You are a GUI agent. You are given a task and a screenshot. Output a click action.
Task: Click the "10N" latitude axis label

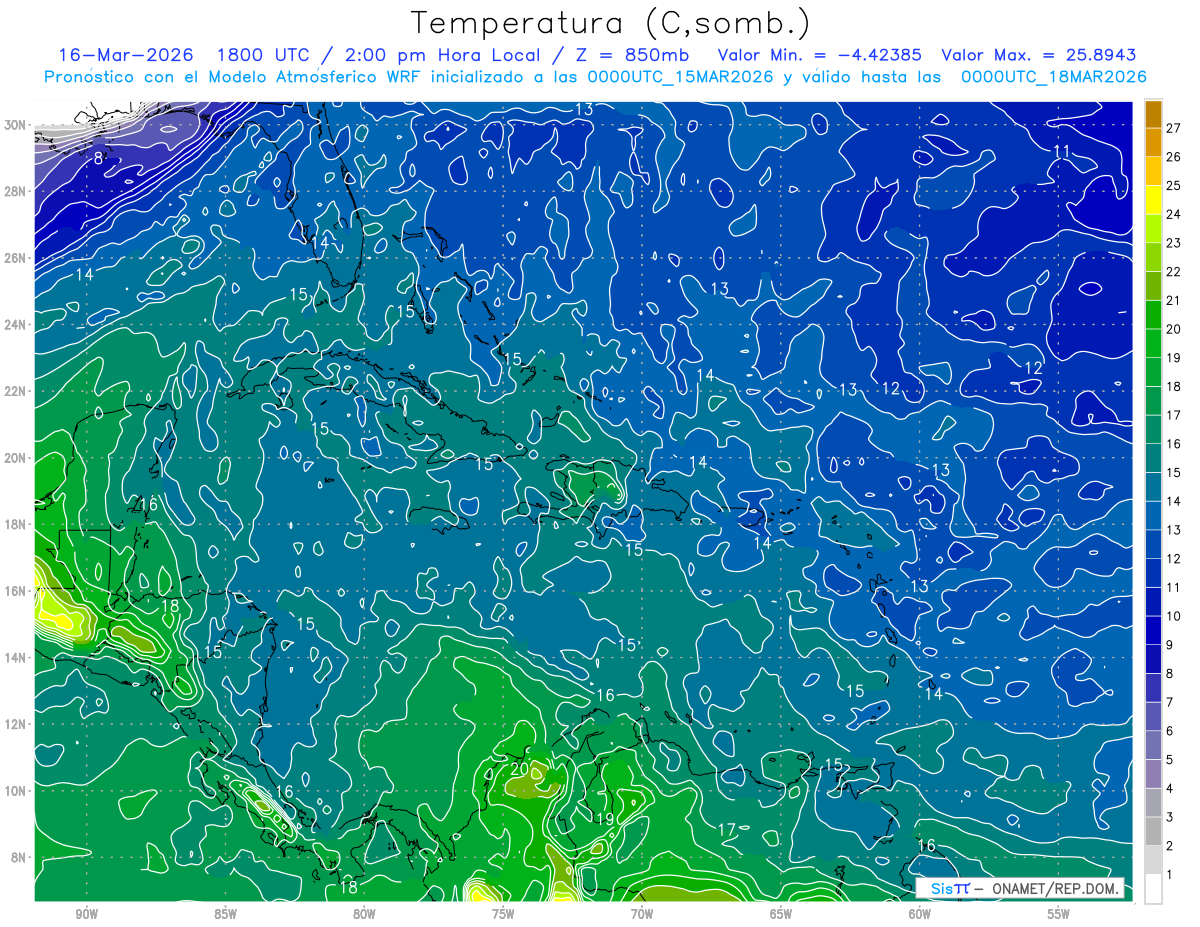point(16,790)
